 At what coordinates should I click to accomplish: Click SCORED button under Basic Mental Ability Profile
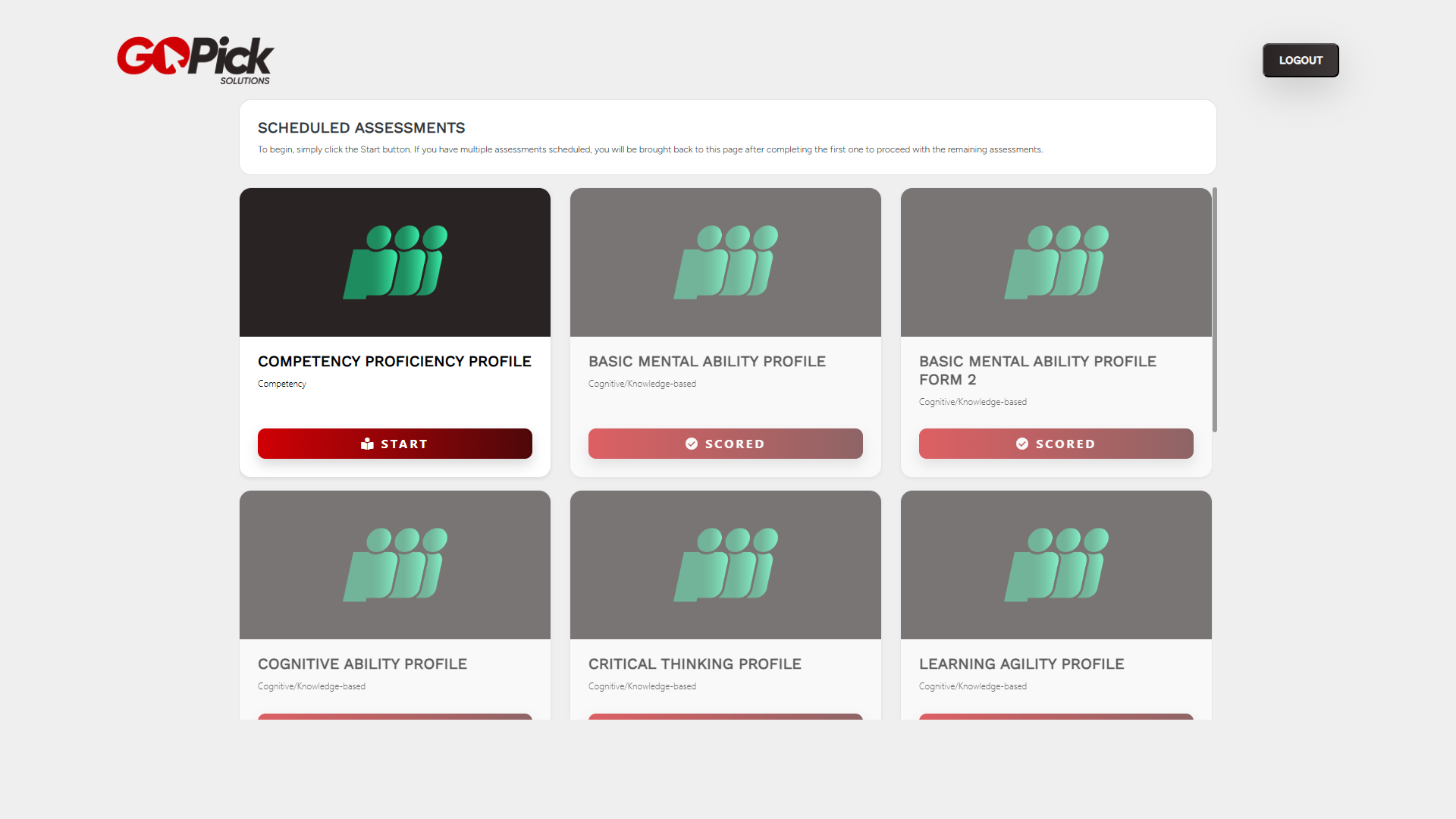point(725,444)
